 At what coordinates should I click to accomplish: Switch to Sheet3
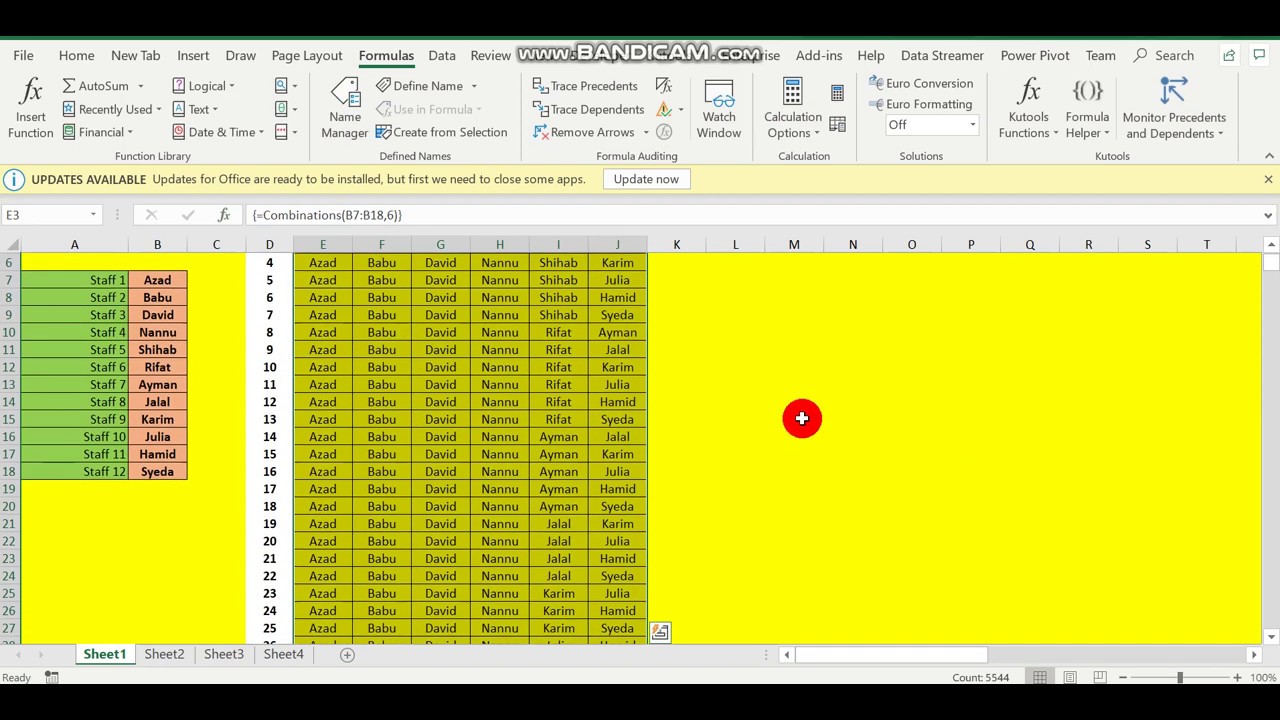[224, 654]
